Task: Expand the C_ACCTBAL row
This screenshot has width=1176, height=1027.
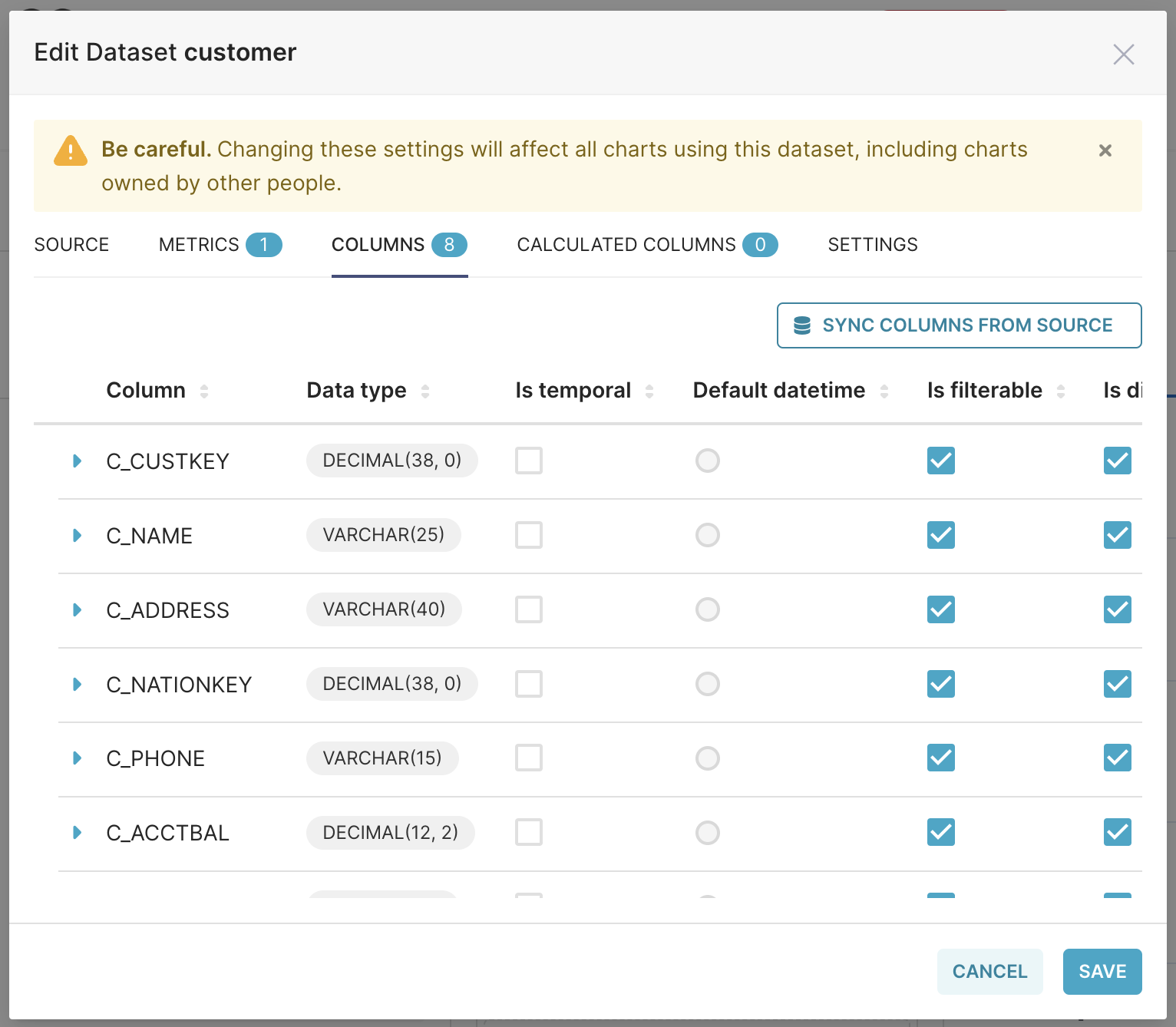Action: coord(77,832)
